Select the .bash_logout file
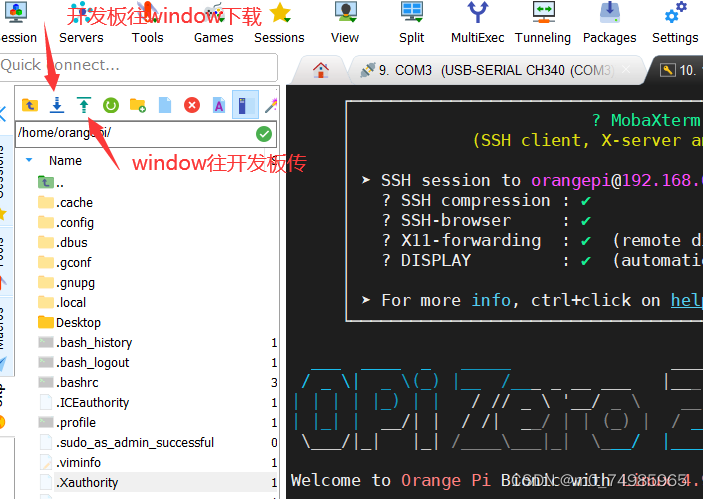The image size is (703, 499). tap(84, 362)
